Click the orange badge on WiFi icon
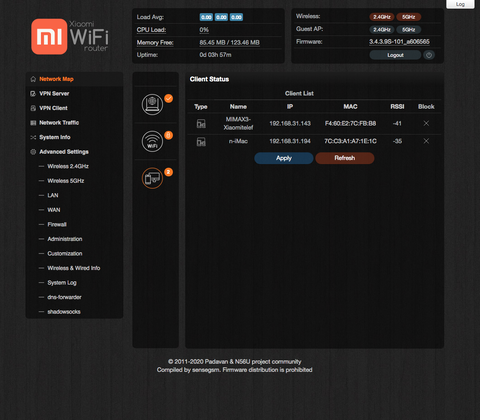 [x=169, y=135]
